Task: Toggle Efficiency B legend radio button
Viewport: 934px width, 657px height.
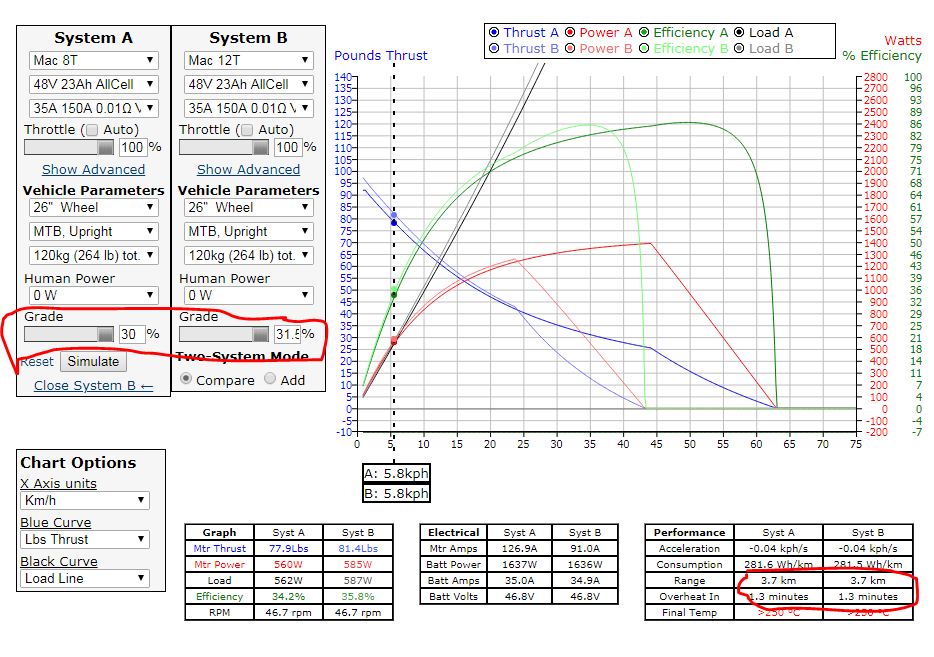Action: [x=644, y=48]
